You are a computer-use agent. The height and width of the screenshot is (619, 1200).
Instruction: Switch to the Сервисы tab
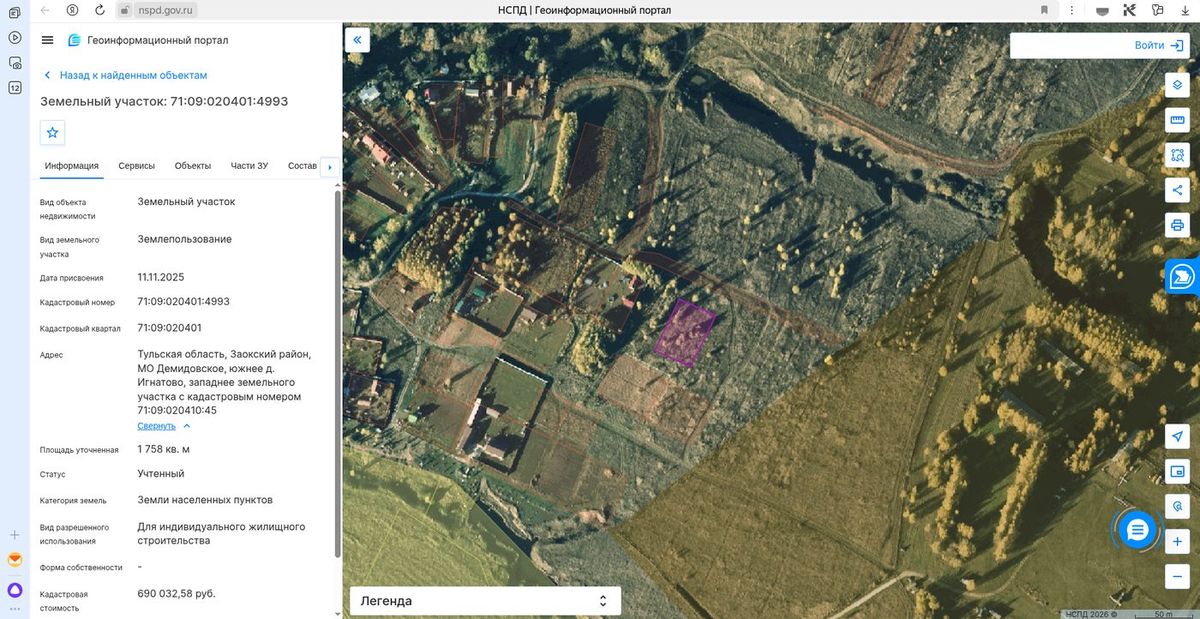(136, 166)
